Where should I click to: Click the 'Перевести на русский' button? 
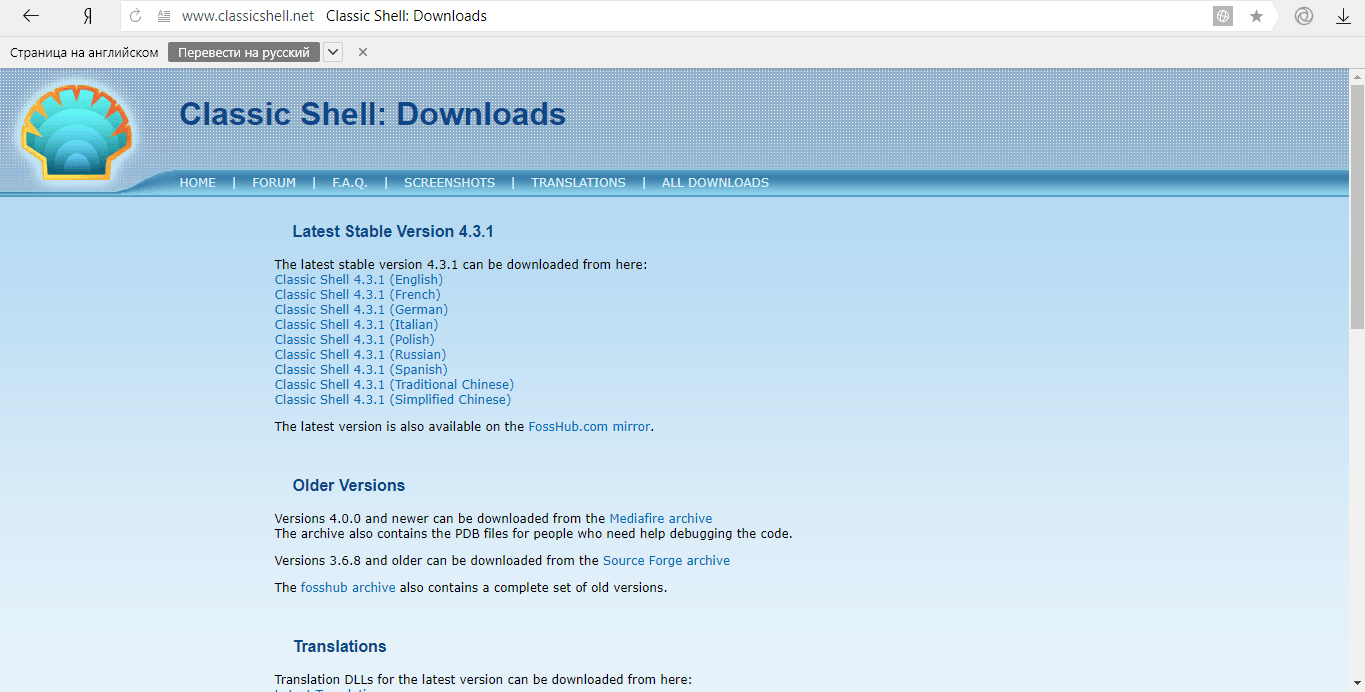244,52
